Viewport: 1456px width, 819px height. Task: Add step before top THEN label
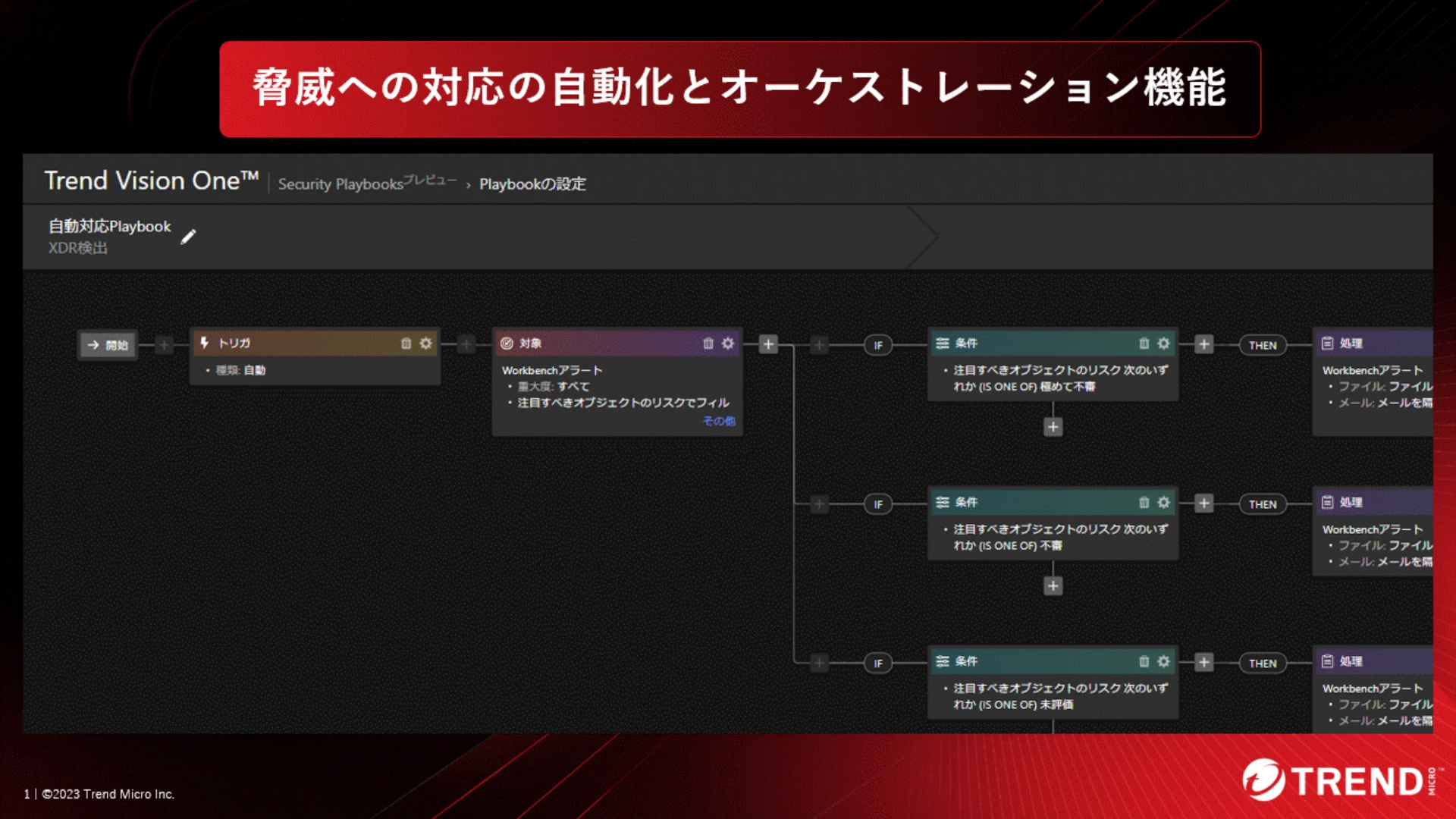[1204, 344]
